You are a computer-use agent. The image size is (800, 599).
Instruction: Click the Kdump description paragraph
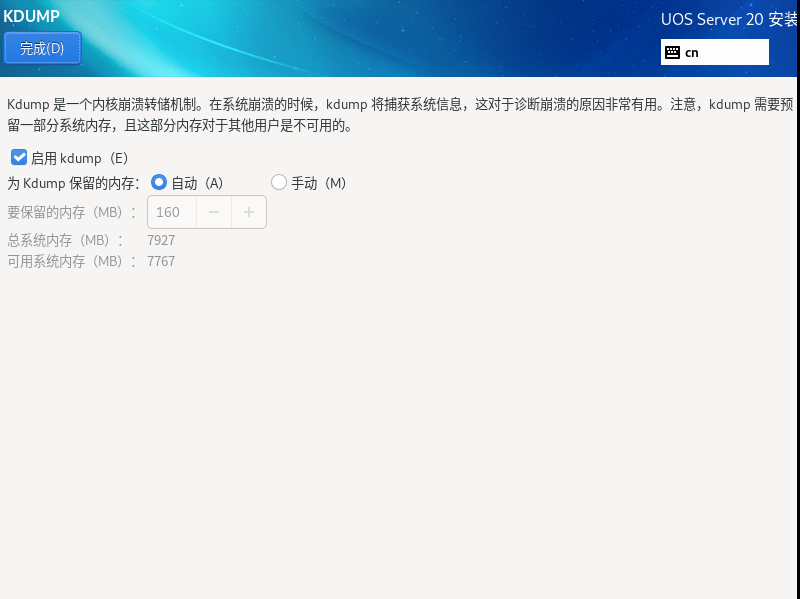[x=400, y=115]
